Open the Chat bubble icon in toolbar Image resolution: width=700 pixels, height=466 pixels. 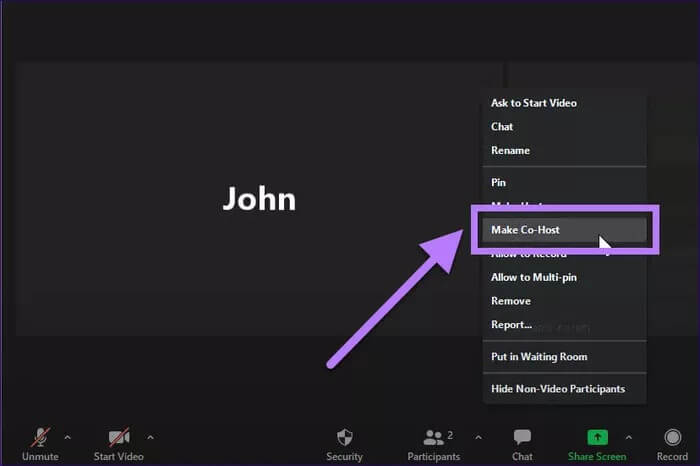point(522,437)
